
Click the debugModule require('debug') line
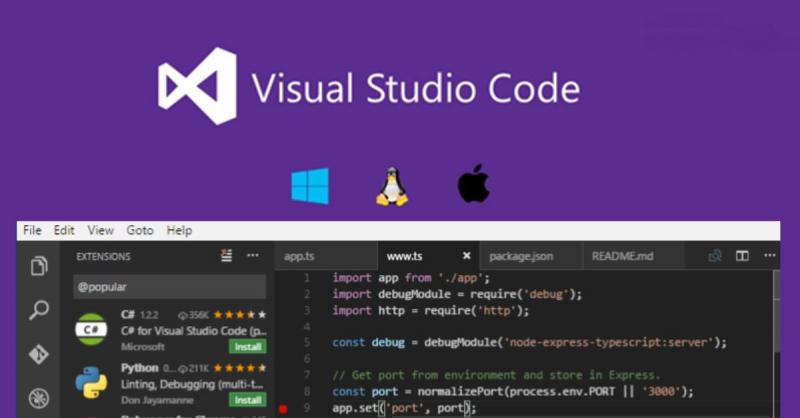pos(457,294)
